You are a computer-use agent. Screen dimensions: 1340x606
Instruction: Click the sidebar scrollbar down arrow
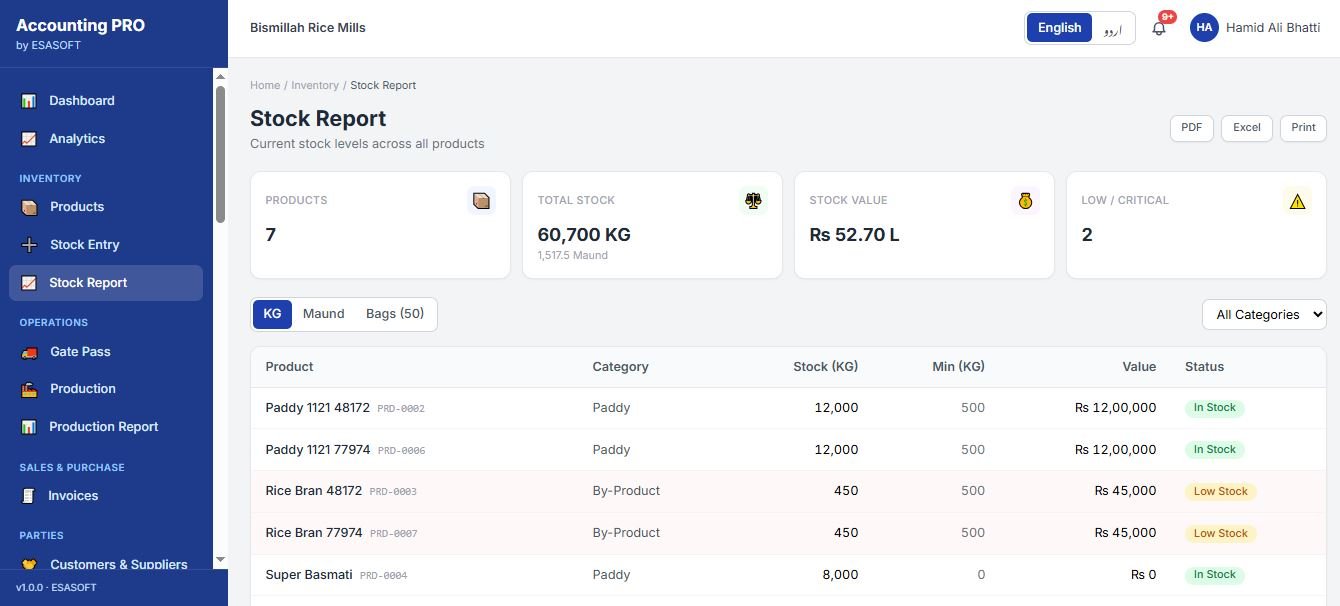220,560
